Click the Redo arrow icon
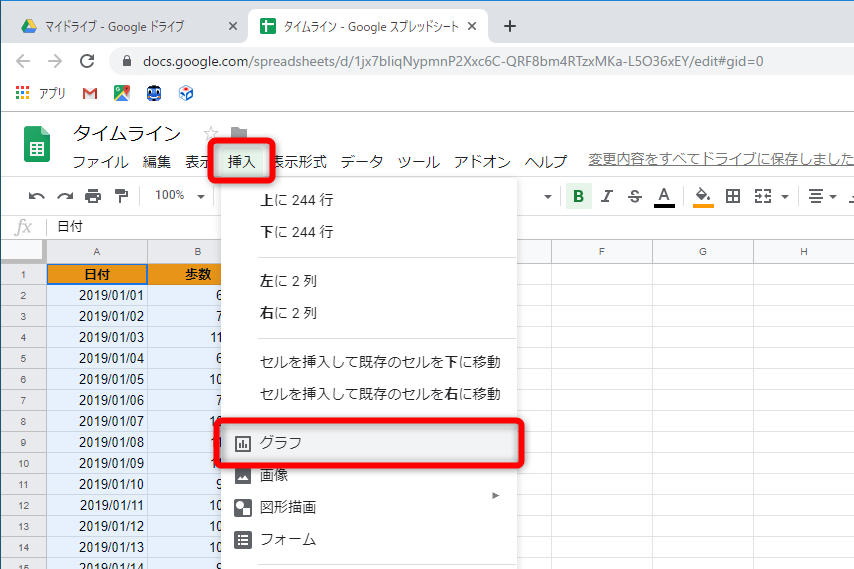Viewport: 854px width, 569px height. click(65, 195)
